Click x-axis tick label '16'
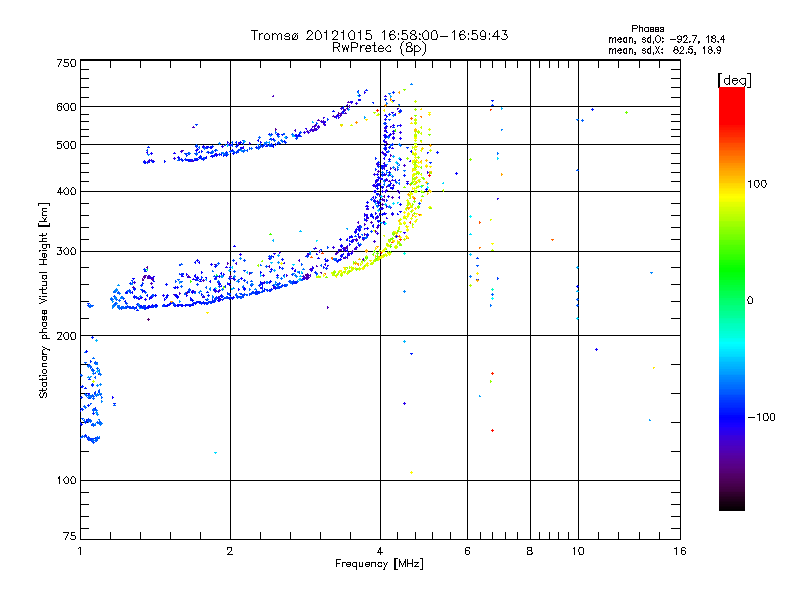 click(x=680, y=551)
